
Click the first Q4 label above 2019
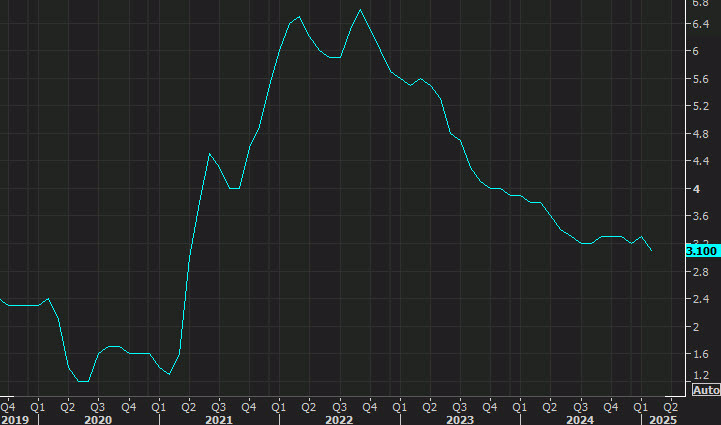tap(7, 406)
